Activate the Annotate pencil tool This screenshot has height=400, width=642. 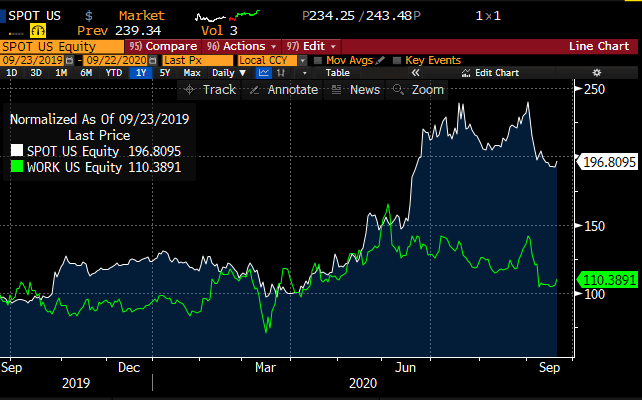(x=283, y=90)
